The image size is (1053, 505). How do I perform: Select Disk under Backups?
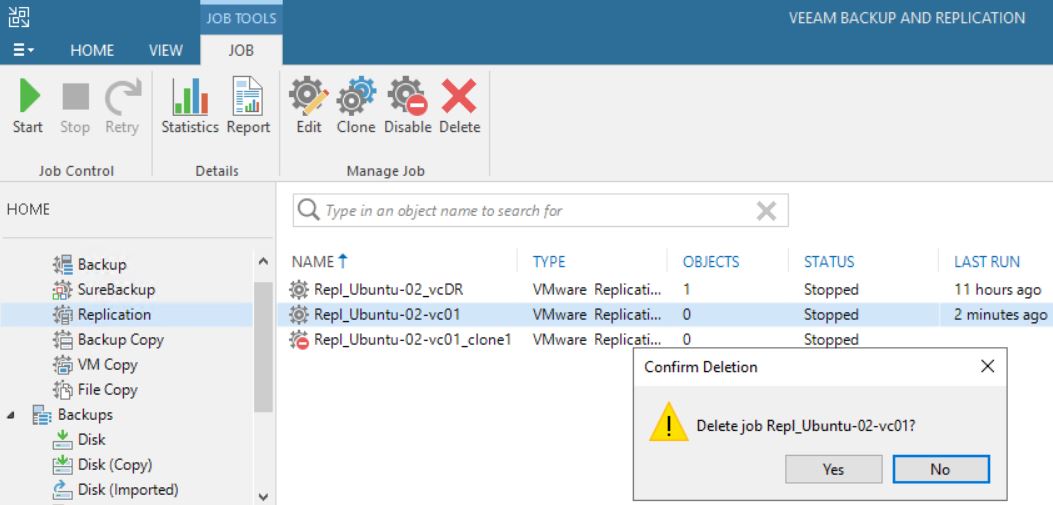[x=91, y=439]
